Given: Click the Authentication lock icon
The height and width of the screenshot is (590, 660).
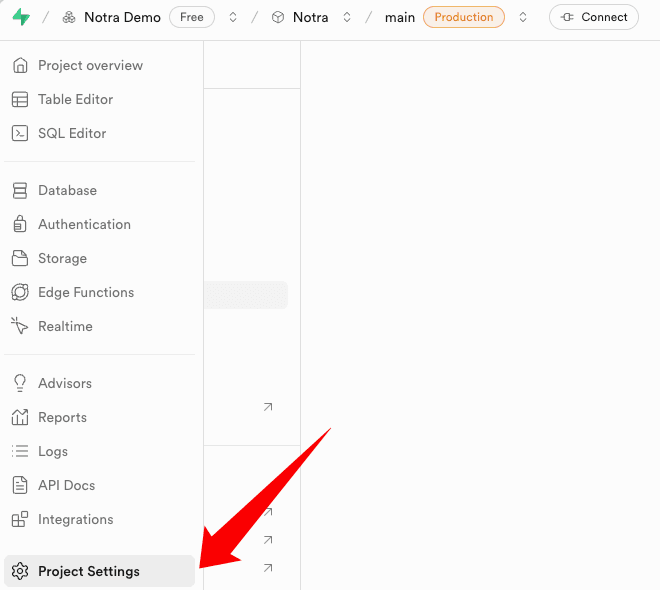Looking at the screenshot, I should [20, 225].
